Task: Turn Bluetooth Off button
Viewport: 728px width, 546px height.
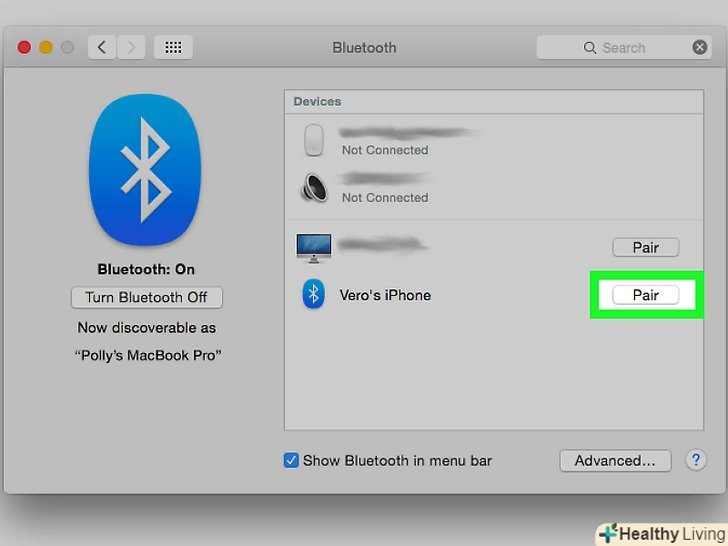Action: tap(147, 297)
